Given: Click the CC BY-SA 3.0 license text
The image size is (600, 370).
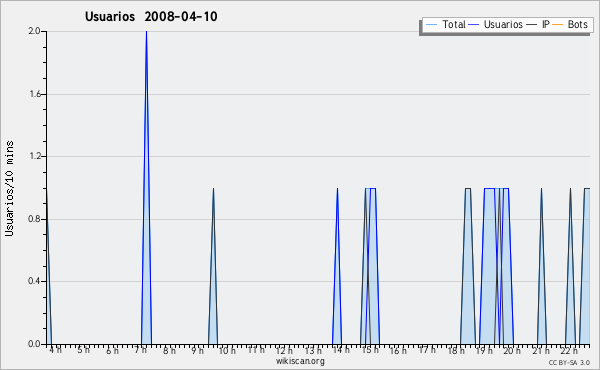Looking at the screenshot, I should tap(569, 362).
